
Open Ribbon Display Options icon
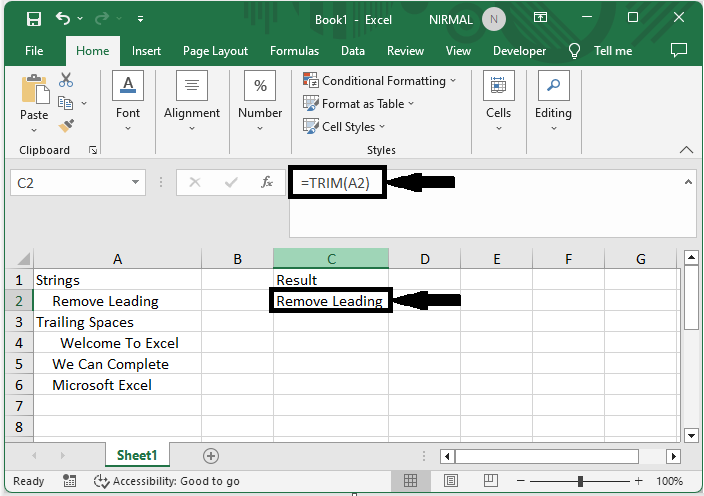tap(540, 18)
